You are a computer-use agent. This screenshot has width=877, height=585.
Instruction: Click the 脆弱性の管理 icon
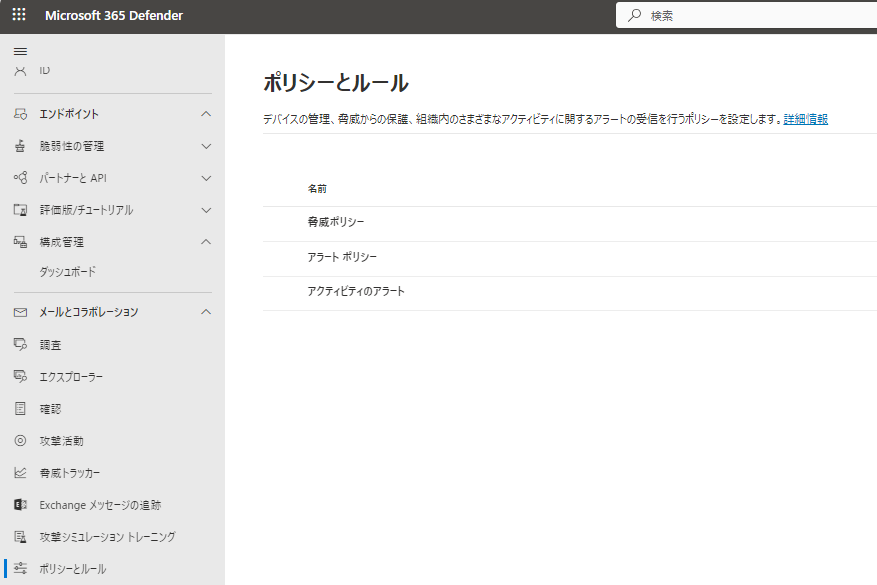[x=20, y=146]
